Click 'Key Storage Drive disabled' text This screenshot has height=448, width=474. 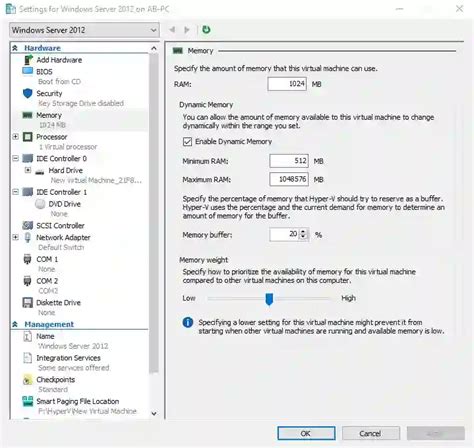pyautogui.click(x=81, y=103)
